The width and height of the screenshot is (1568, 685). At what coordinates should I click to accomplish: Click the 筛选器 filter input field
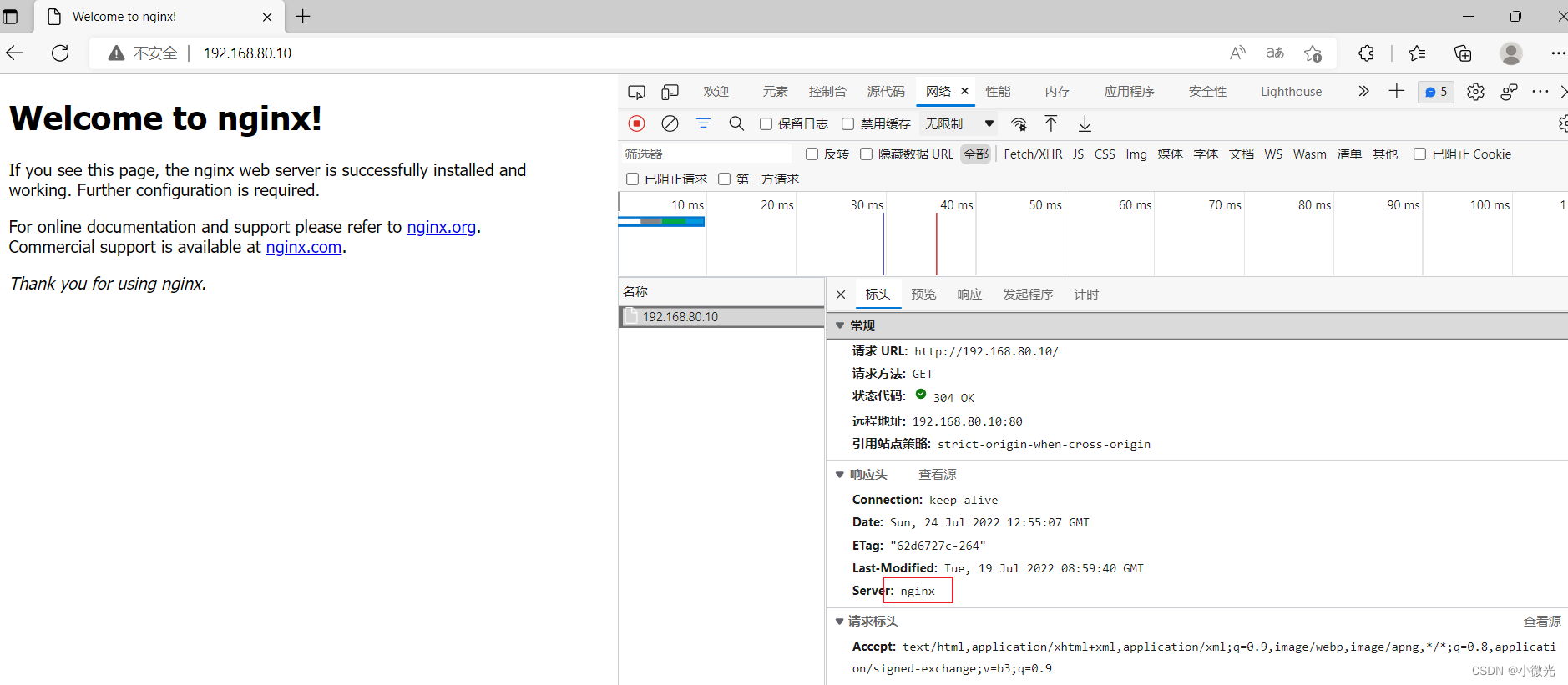coord(706,154)
